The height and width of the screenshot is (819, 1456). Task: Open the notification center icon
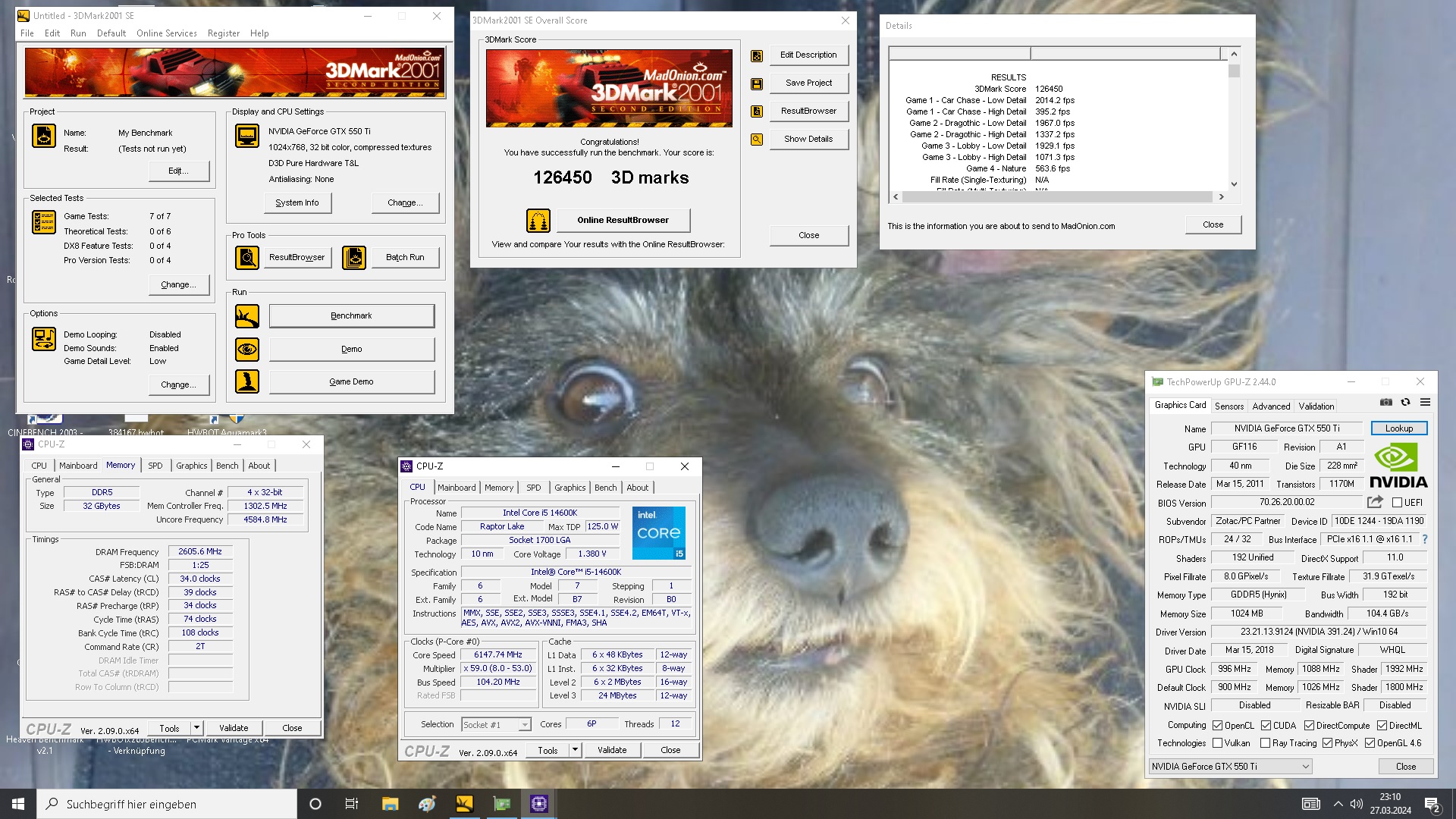(1432, 804)
